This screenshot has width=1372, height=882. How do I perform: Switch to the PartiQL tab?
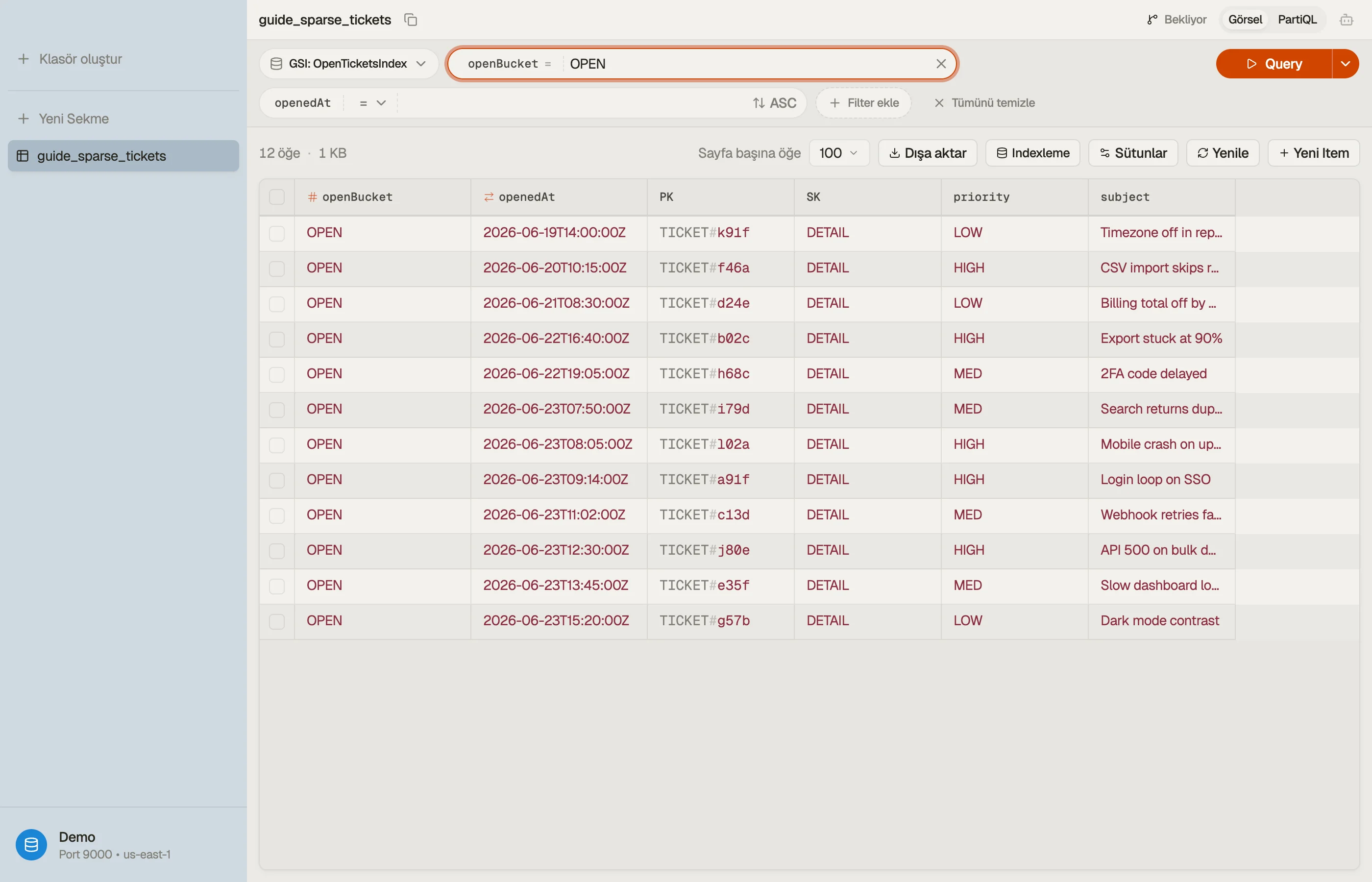pos(1297,20)
